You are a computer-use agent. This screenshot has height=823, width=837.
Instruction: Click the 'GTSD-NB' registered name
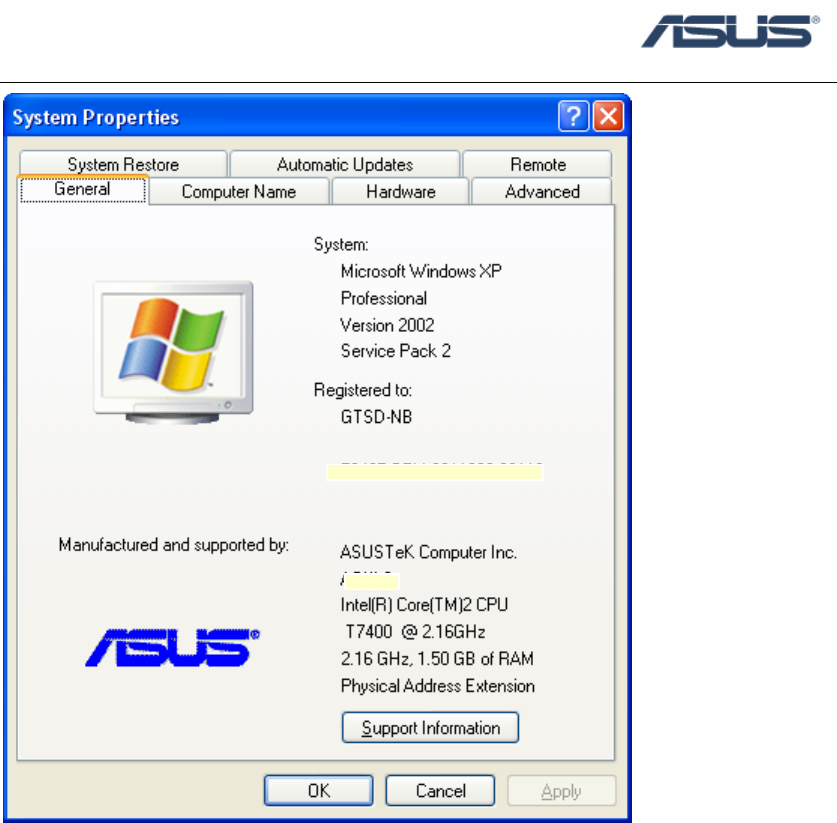click(x=376, y=417)
